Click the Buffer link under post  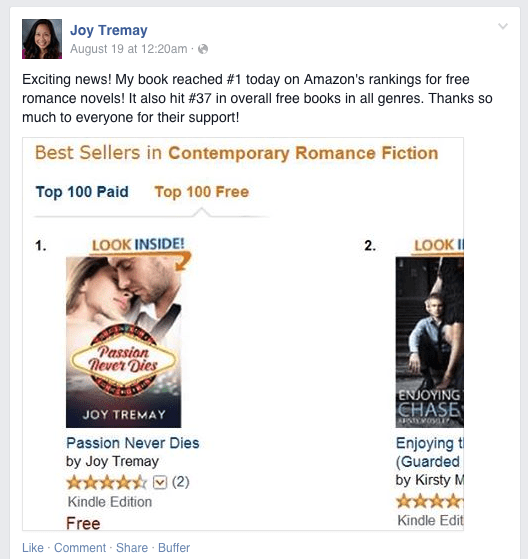point(174,548)
